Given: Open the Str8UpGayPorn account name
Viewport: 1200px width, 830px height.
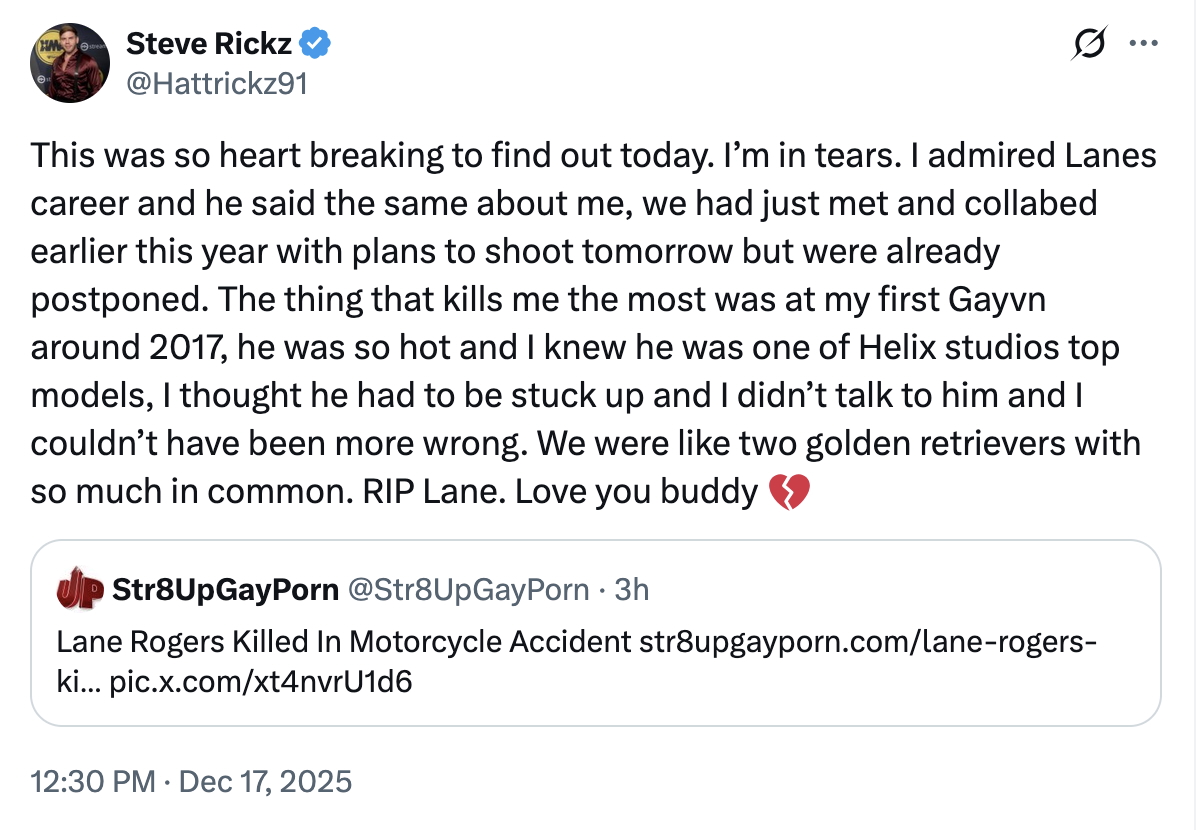Looking at the screenshot, I should [x=226, y=590].
